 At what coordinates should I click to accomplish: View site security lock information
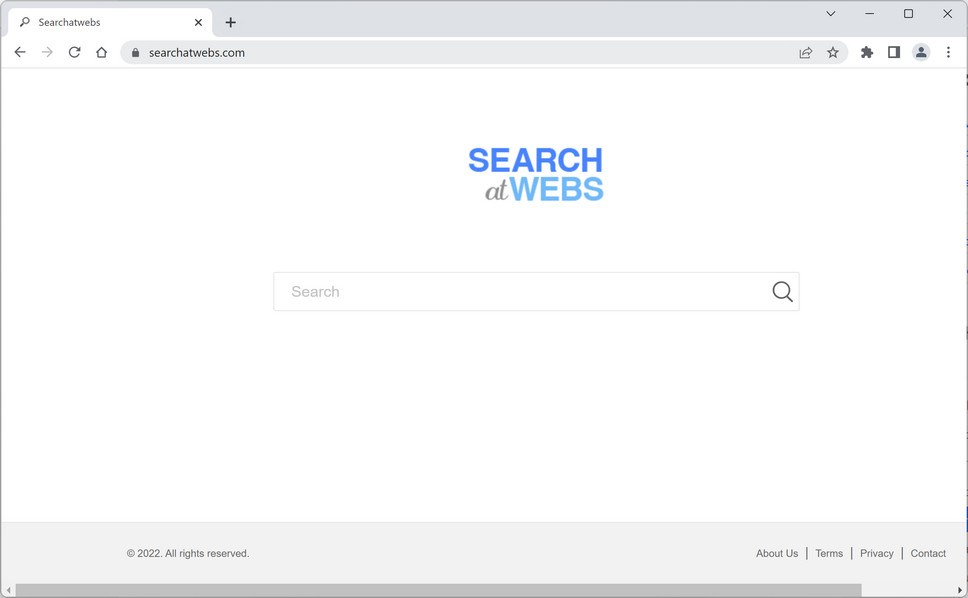[136, 52]
